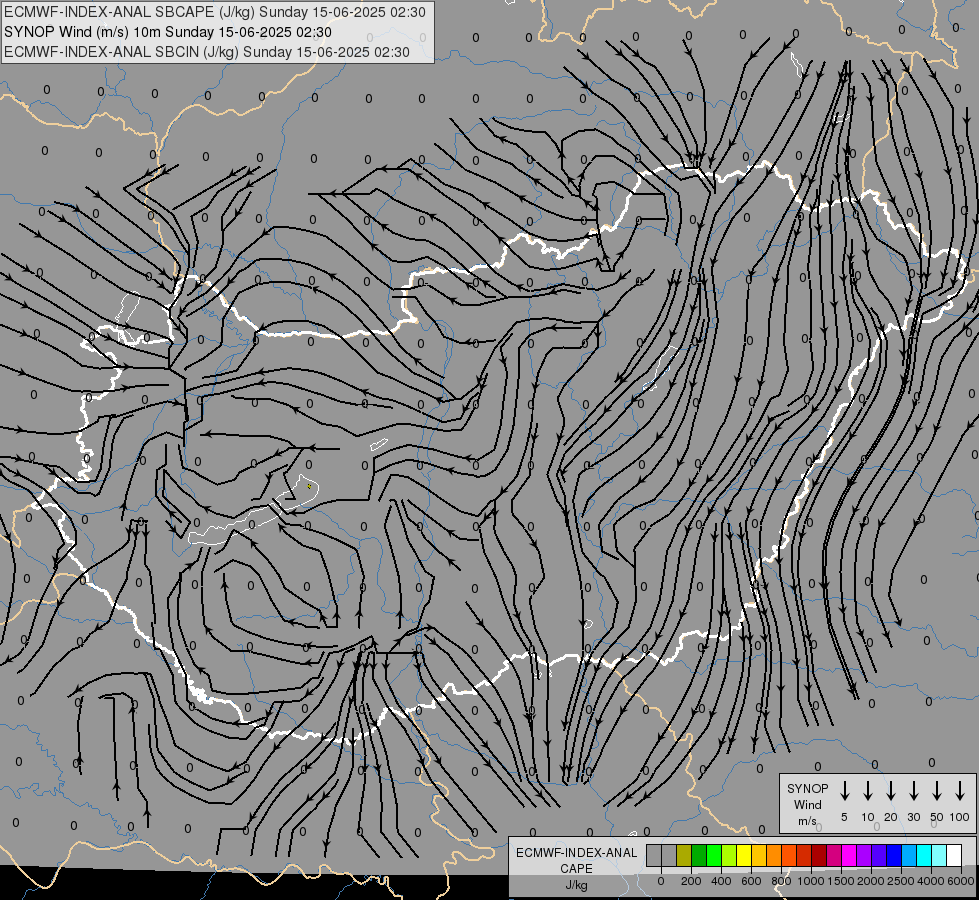Click the '2000' tick label on CAPE scale
This screenshot has width=979, height=900.
click(x=871, y=881)
